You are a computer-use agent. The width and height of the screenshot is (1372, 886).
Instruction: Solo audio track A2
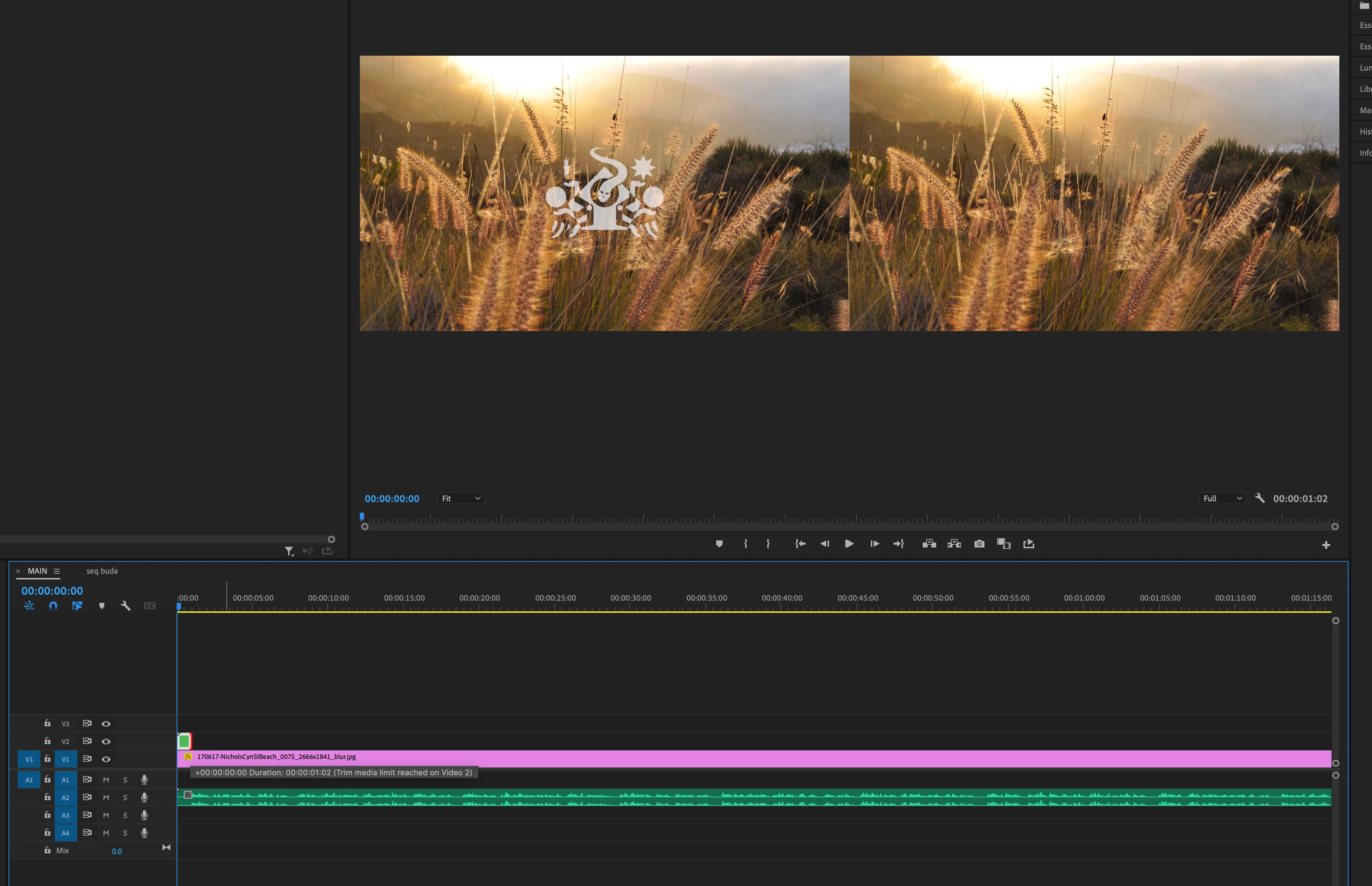pyautogui.click(x=125, y=798)
